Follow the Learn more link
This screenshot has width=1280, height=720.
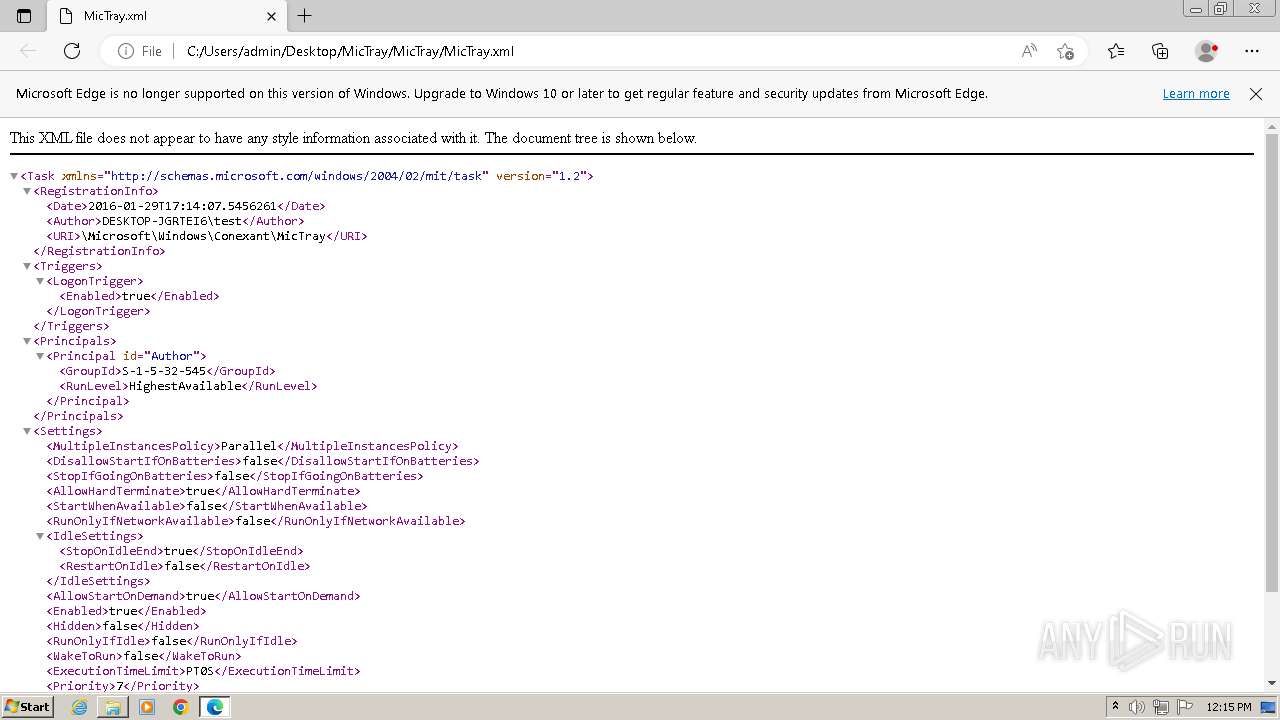(x=1196, y=94)
